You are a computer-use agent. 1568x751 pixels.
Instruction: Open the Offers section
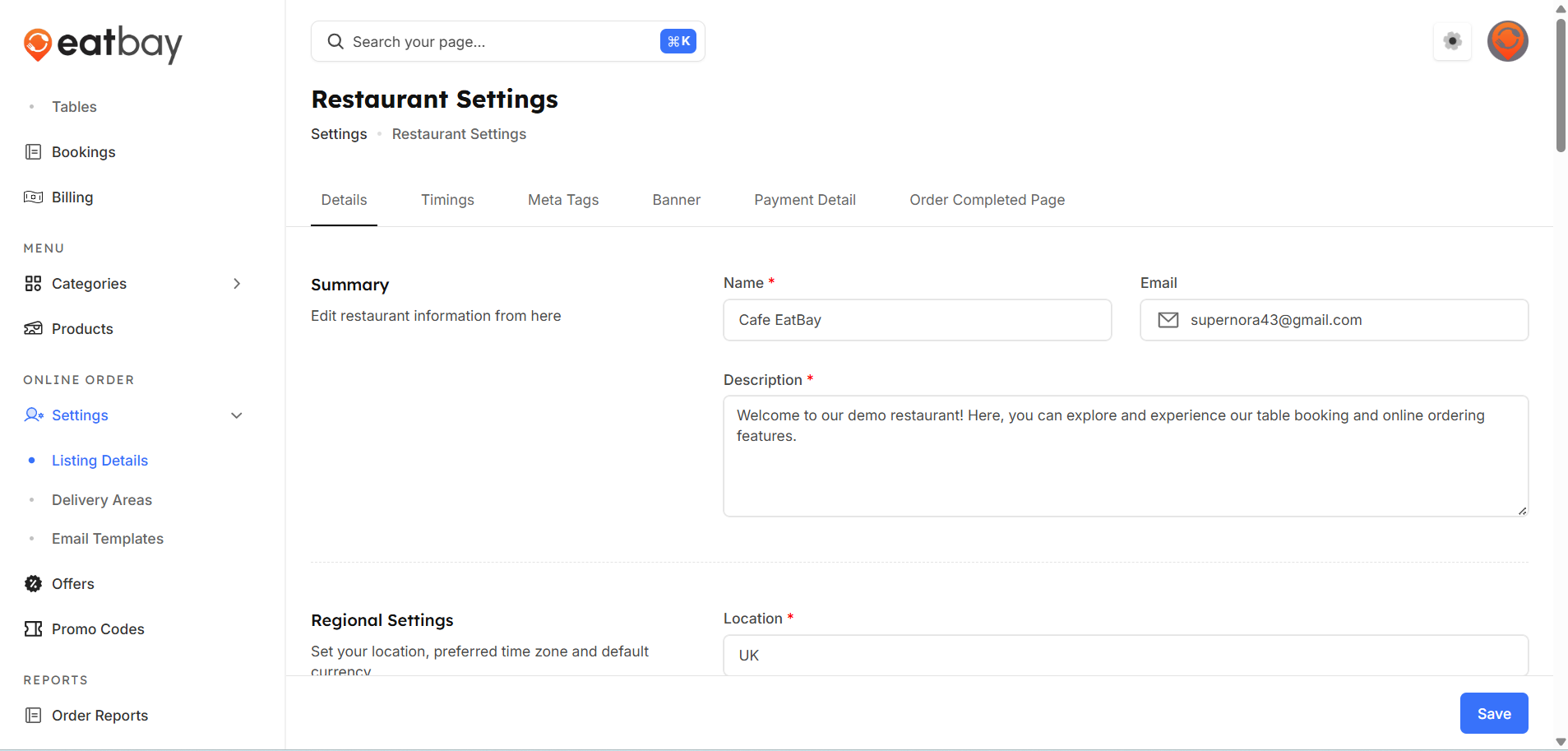coord(72,584)
